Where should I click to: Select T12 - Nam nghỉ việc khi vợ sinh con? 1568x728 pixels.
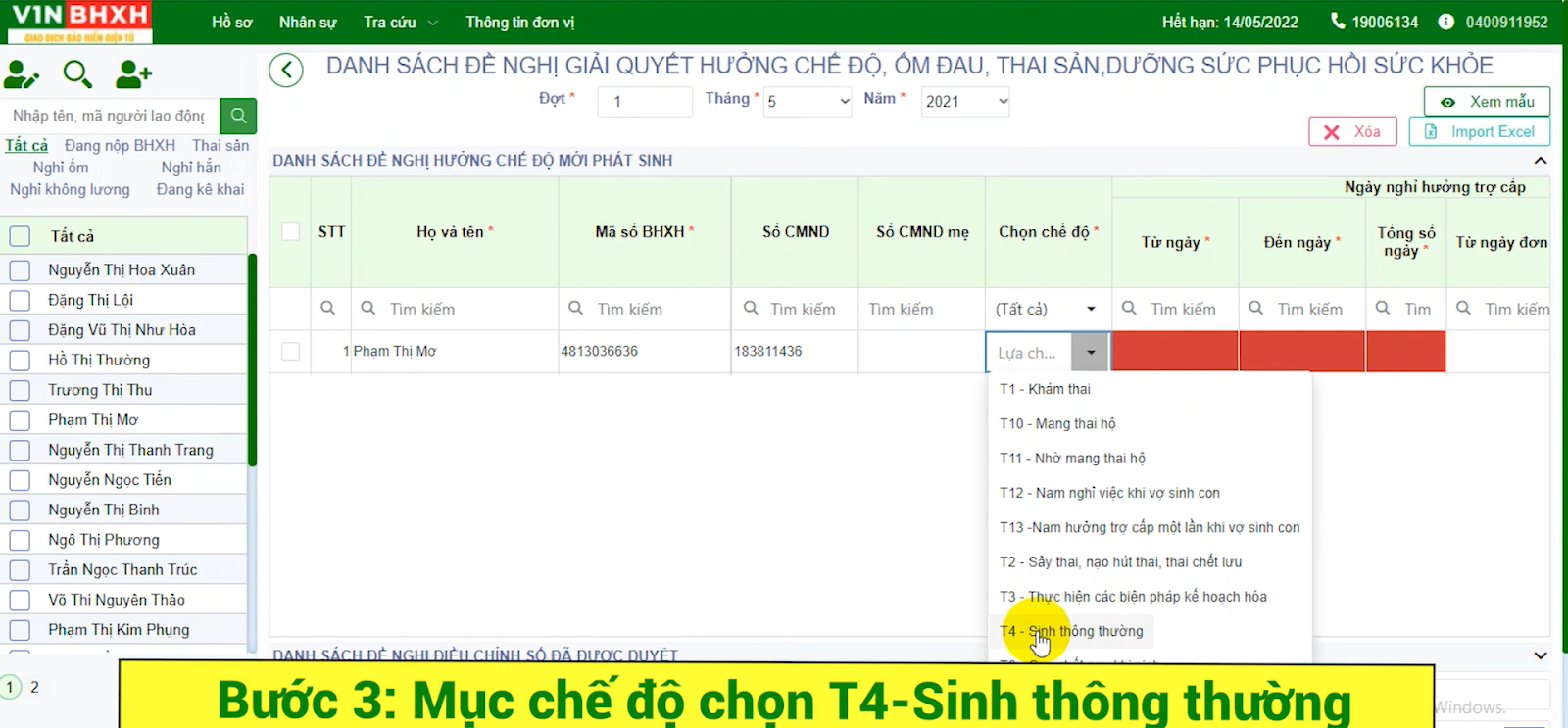pyautogui.click(x=1109, y=493)
